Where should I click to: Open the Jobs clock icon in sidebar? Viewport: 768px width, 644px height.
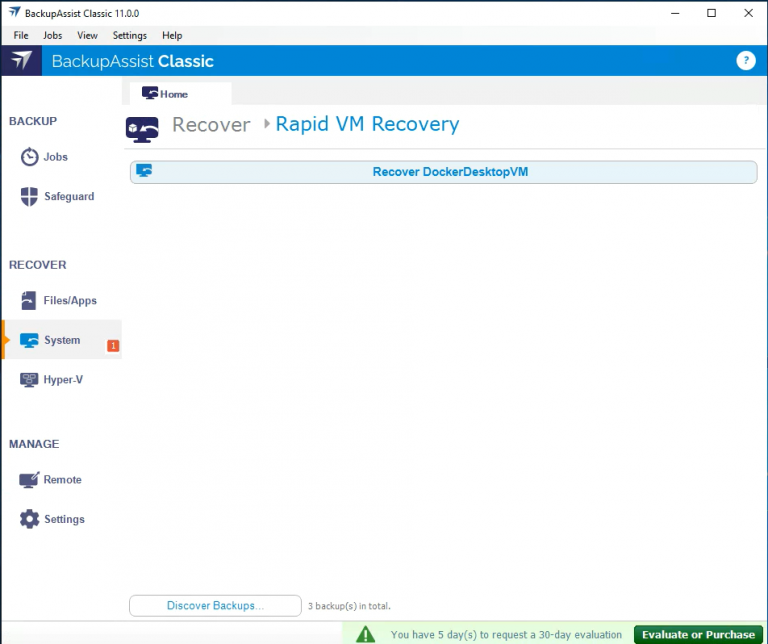point(30,158)
